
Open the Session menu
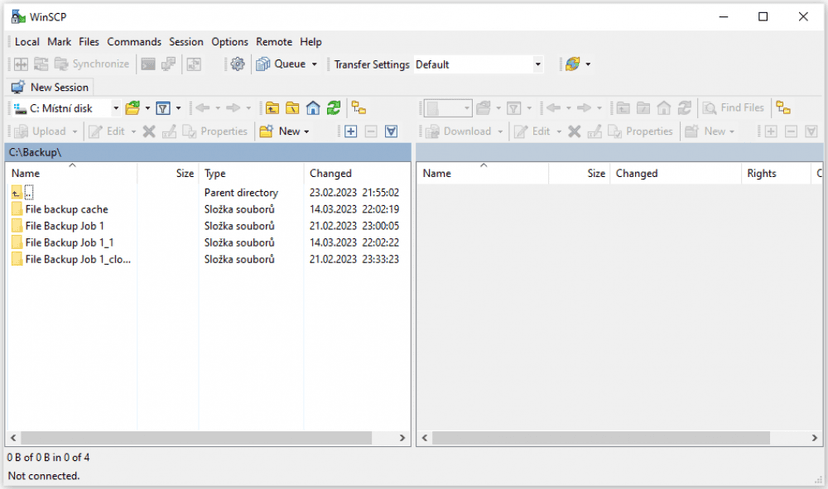click(x=186, y=42)
